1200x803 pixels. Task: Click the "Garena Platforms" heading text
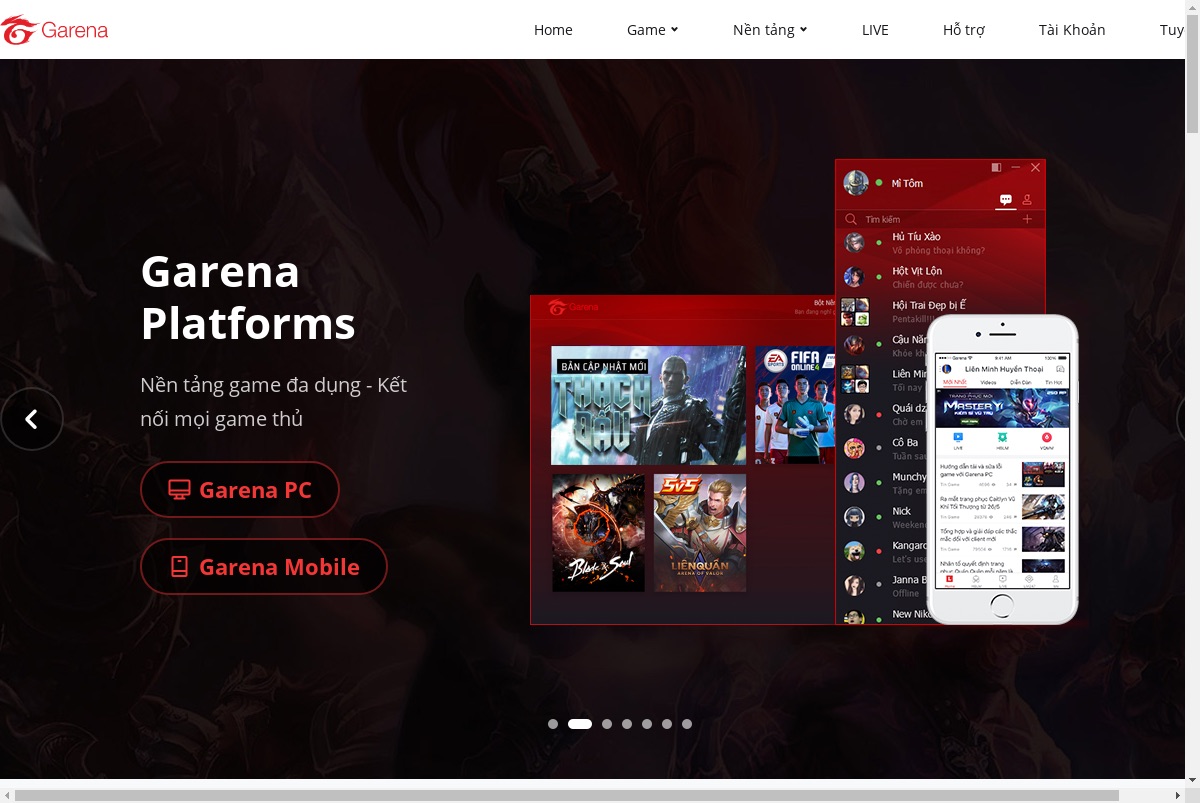coord(248,297)
